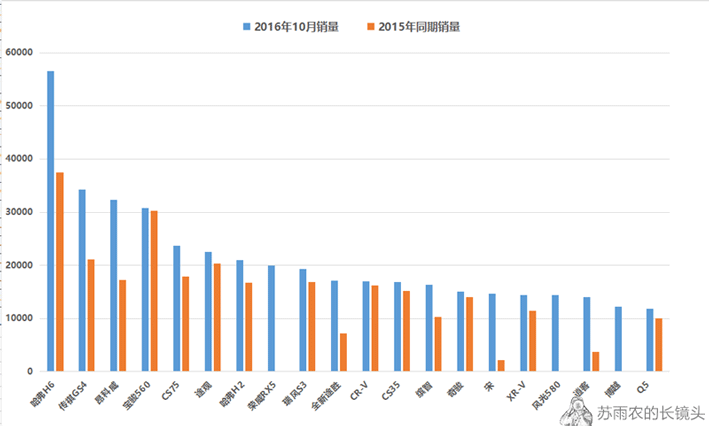Click the orange 2015 bar for CS35
The height and width of the screenshot is (426, 709).
[x=406, y=331]
